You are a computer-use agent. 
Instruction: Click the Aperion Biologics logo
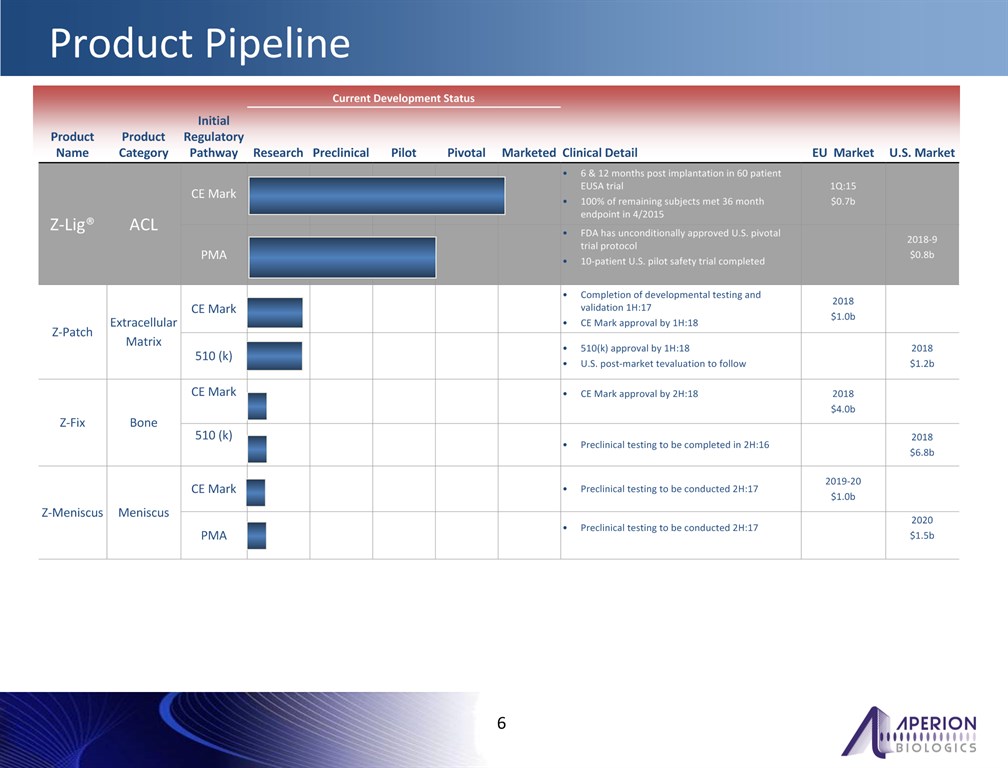(x=909, y=731)
